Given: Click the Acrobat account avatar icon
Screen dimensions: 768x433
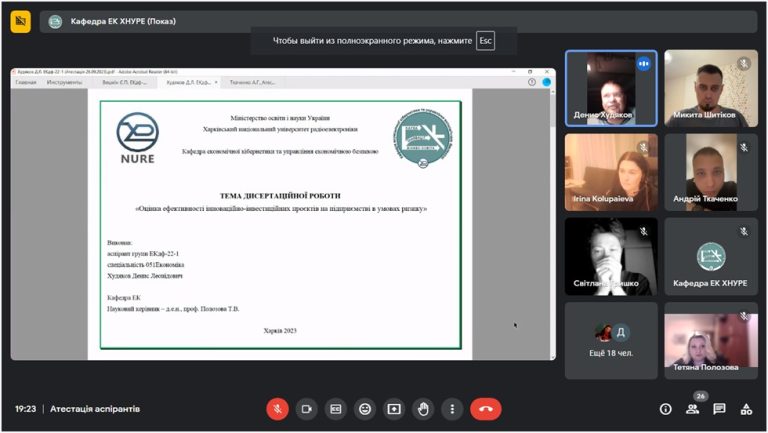Looking at the screenshot, I should 547,82.
